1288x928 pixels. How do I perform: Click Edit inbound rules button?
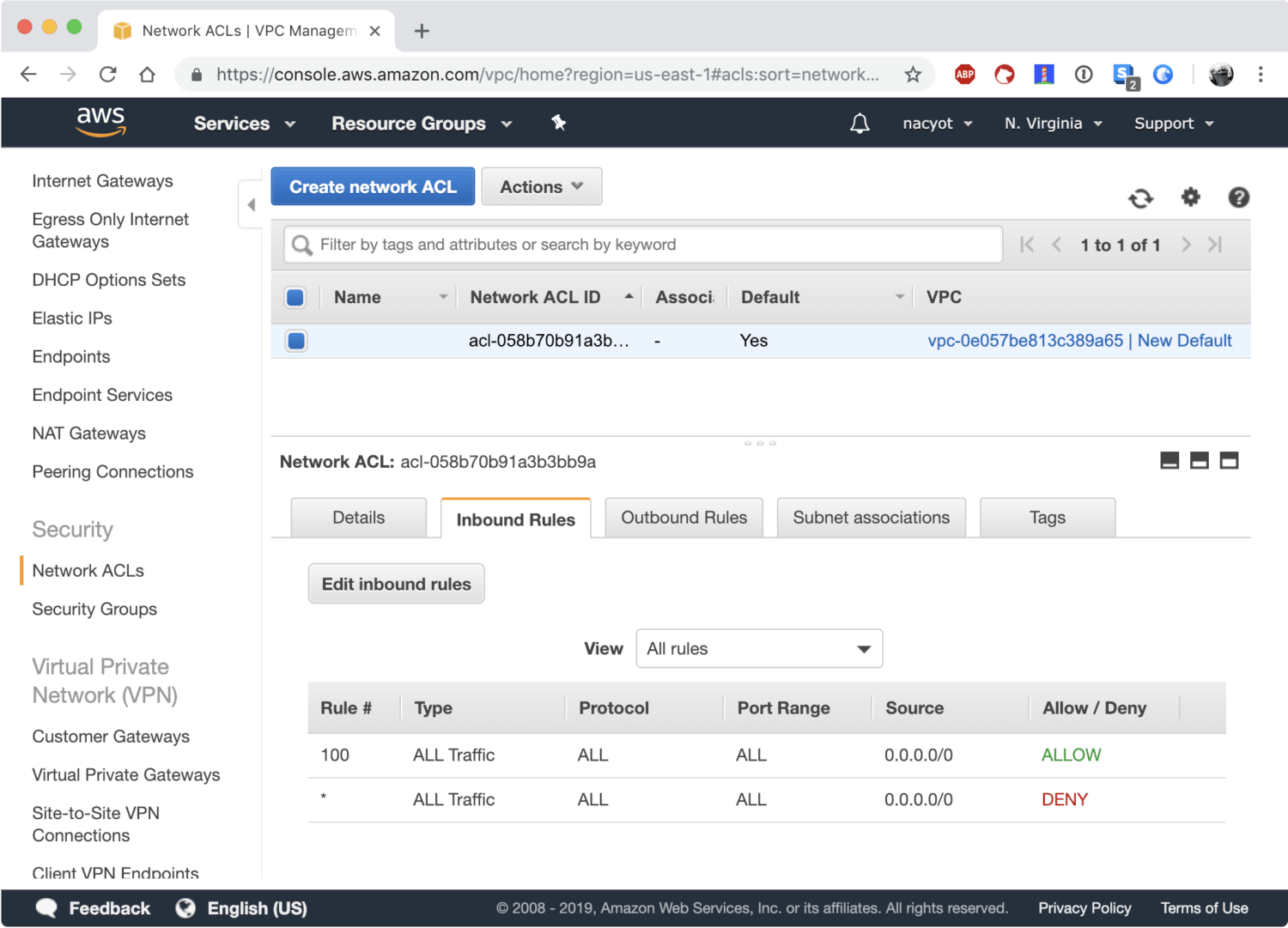(397, 584)
